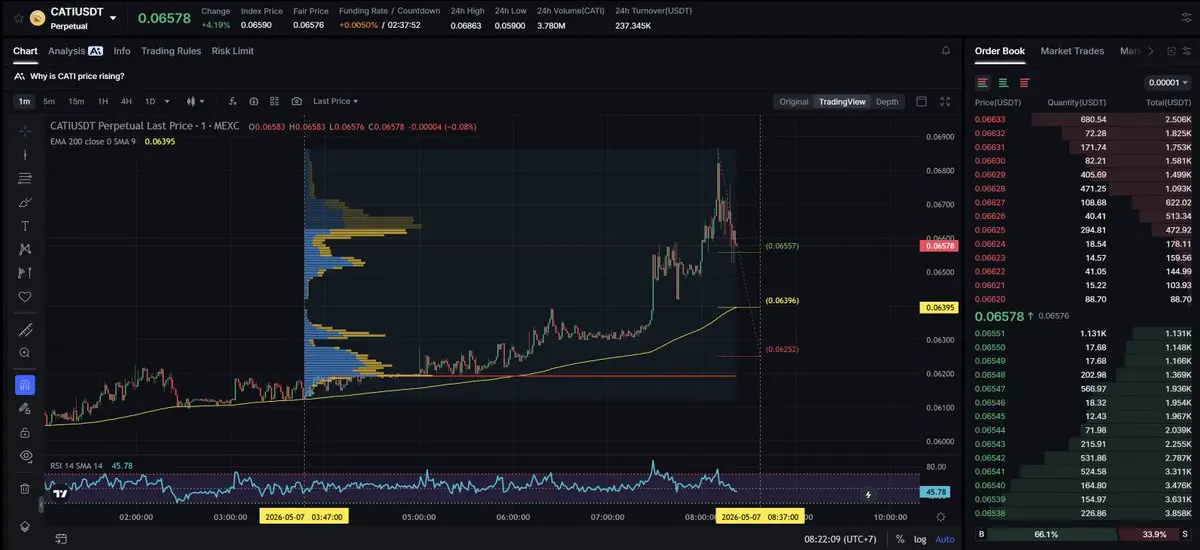
Task: Click the dollar-circle icon in chart toolbar
Action: [x=254, y=101]
